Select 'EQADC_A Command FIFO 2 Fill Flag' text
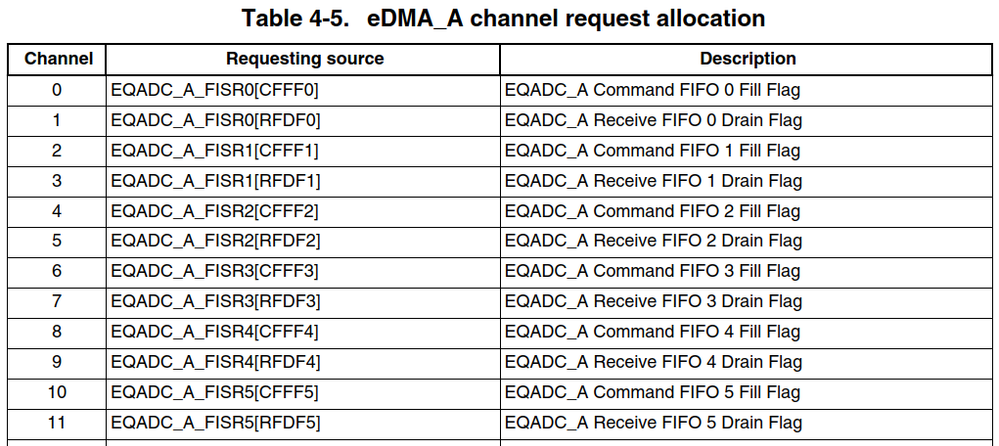This screenshot has height=446, width=999. click(652, 211)
